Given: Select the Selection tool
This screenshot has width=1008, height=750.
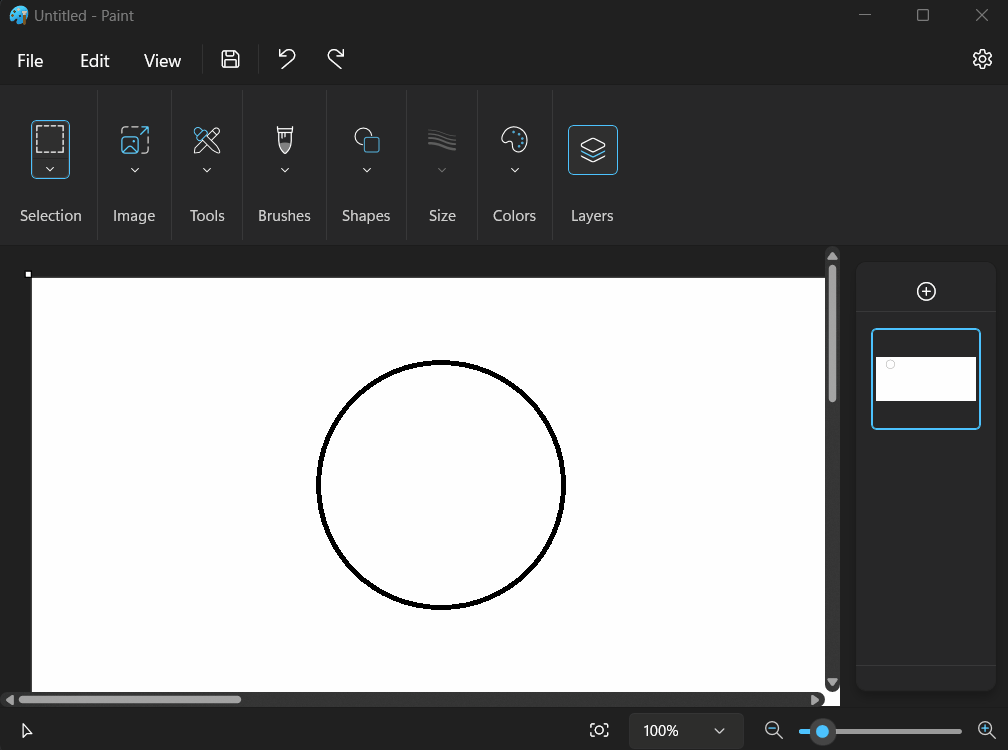Looking at the screenshot, I should pos(50,140).
